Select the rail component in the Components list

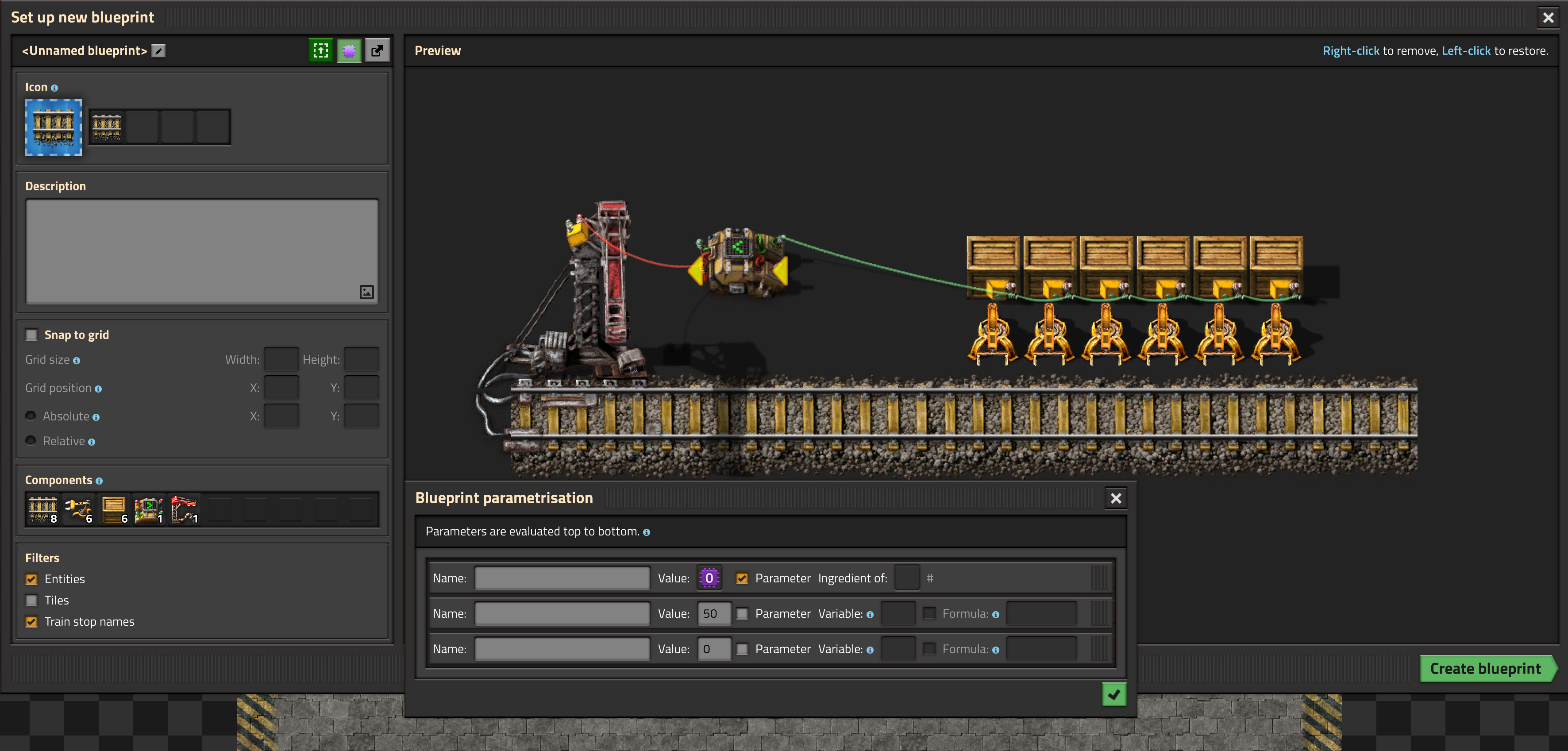coord(43,509)
